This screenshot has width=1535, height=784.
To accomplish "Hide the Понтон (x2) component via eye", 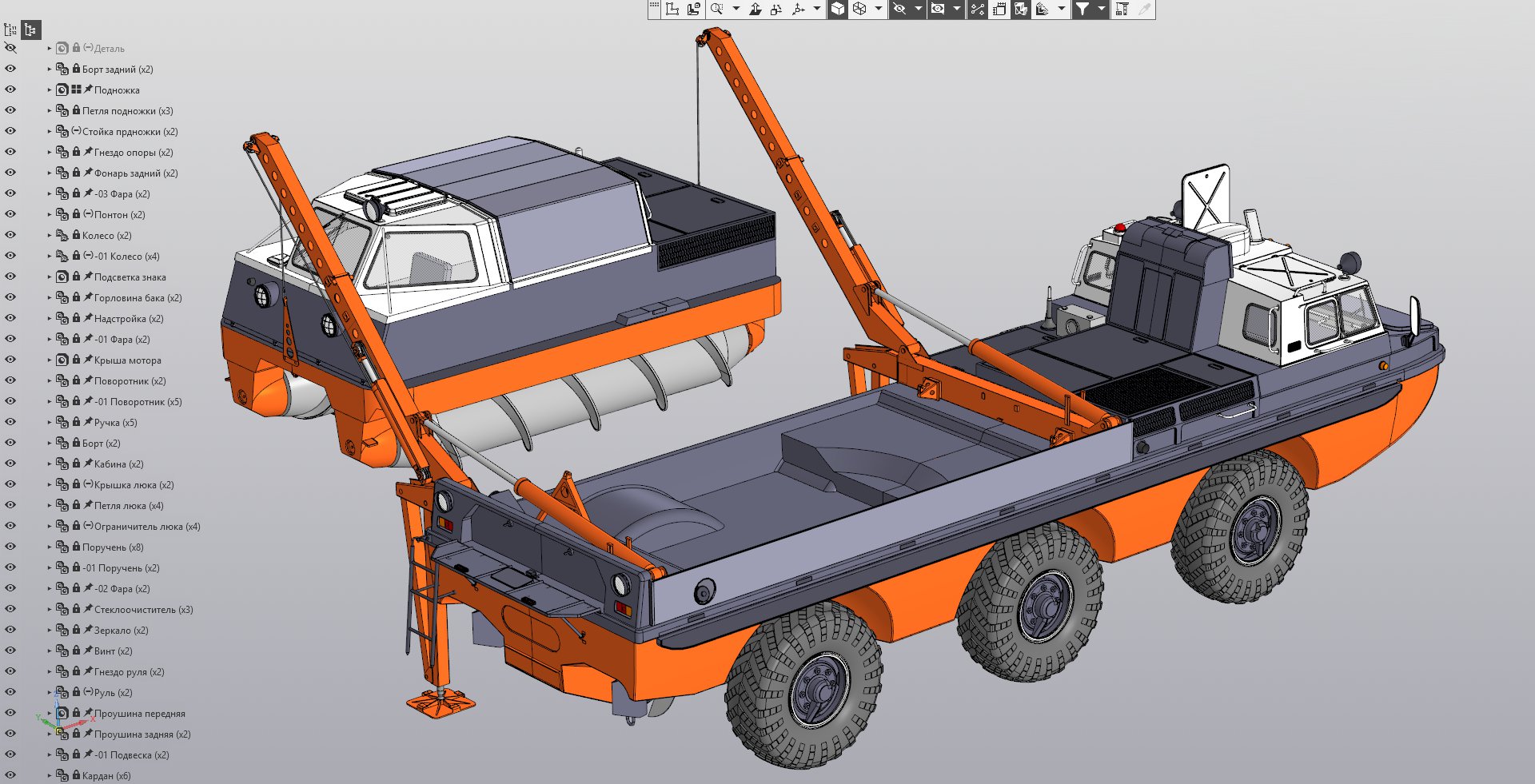I will click(10, 214).
